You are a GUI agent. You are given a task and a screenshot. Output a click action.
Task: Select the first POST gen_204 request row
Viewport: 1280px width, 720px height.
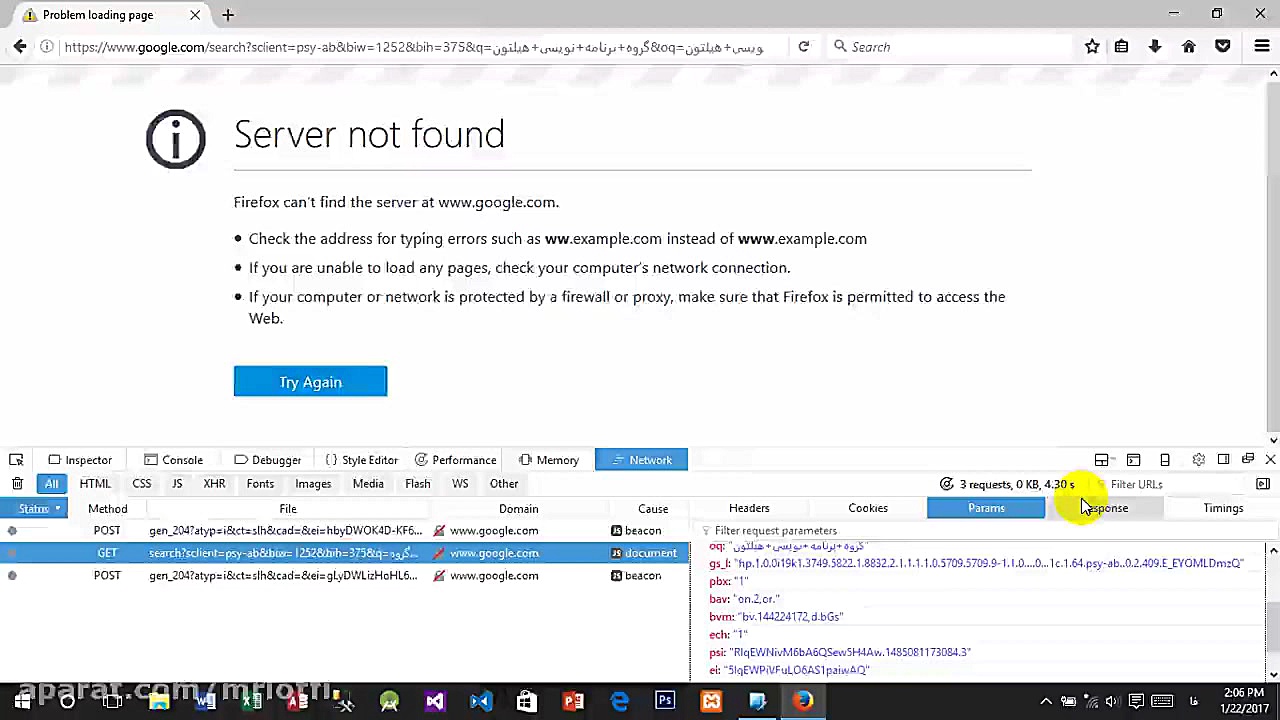345,531
